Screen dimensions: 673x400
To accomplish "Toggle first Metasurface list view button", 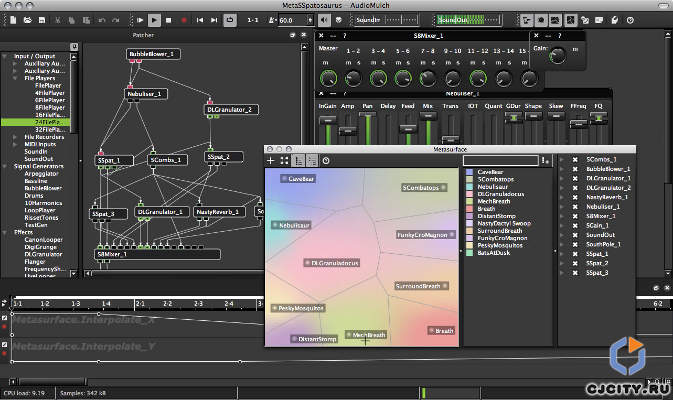I will [x=298, y=161].
